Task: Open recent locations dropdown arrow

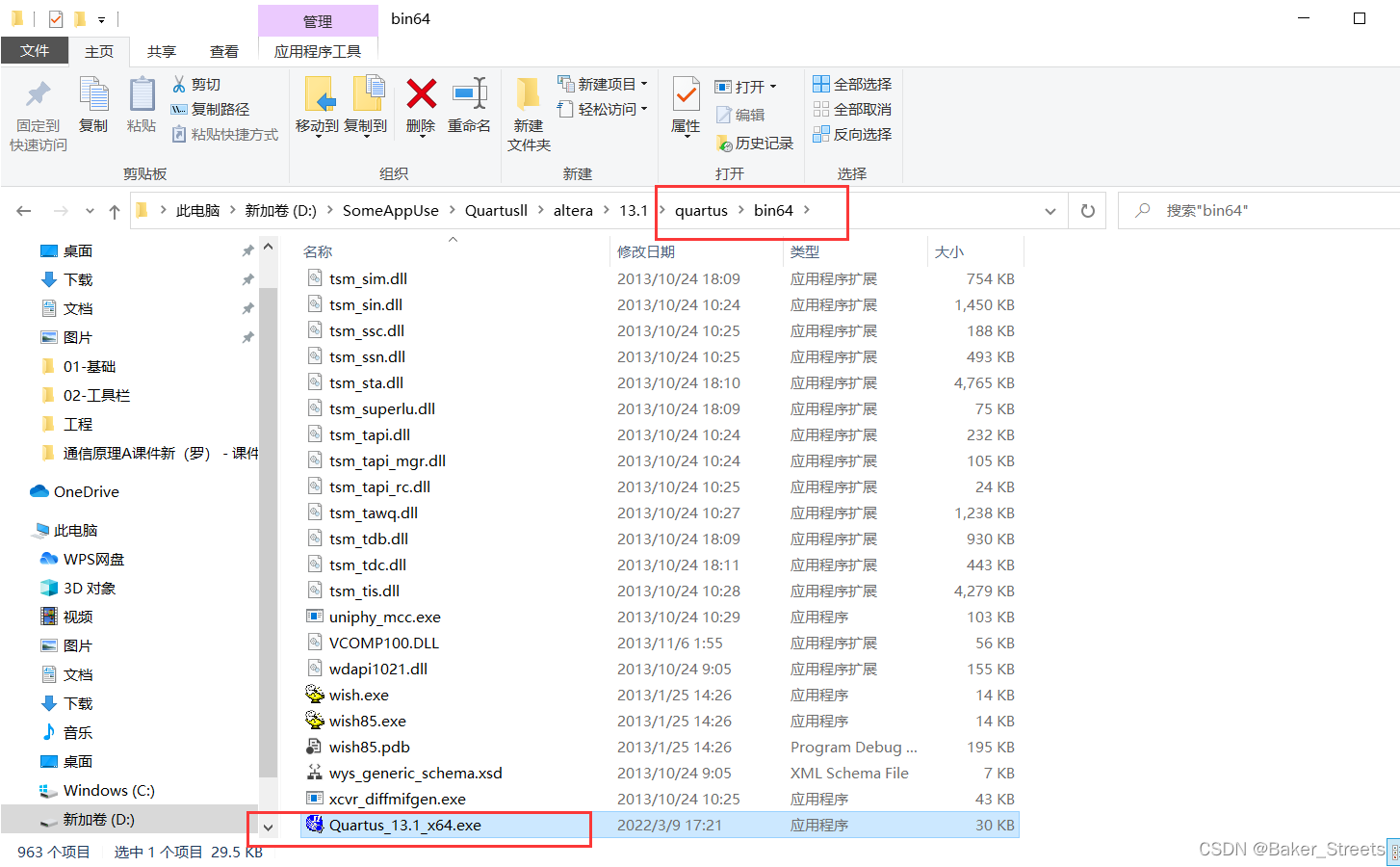Action: point(90,211)
